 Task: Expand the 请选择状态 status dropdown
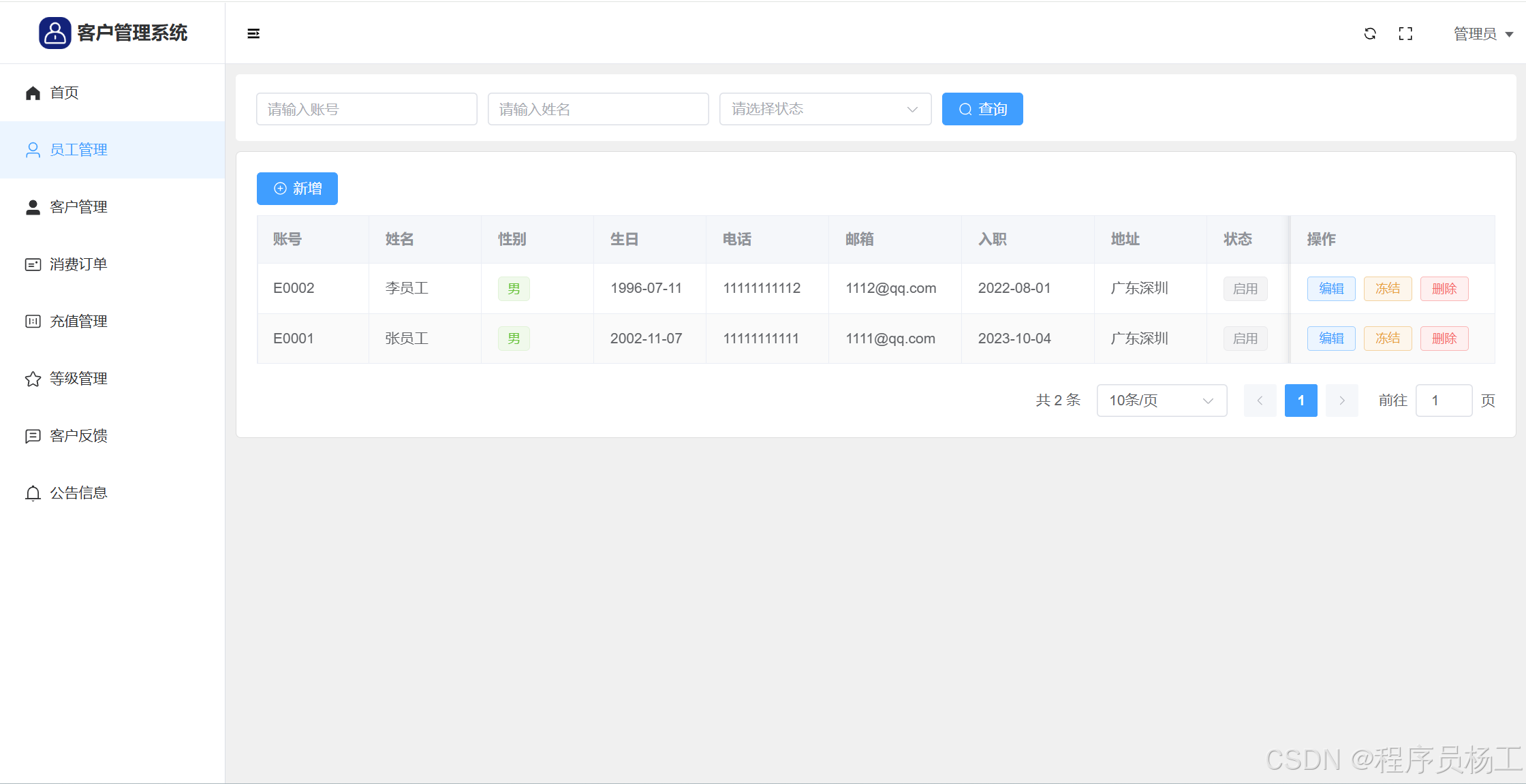[x=825, y=109]
